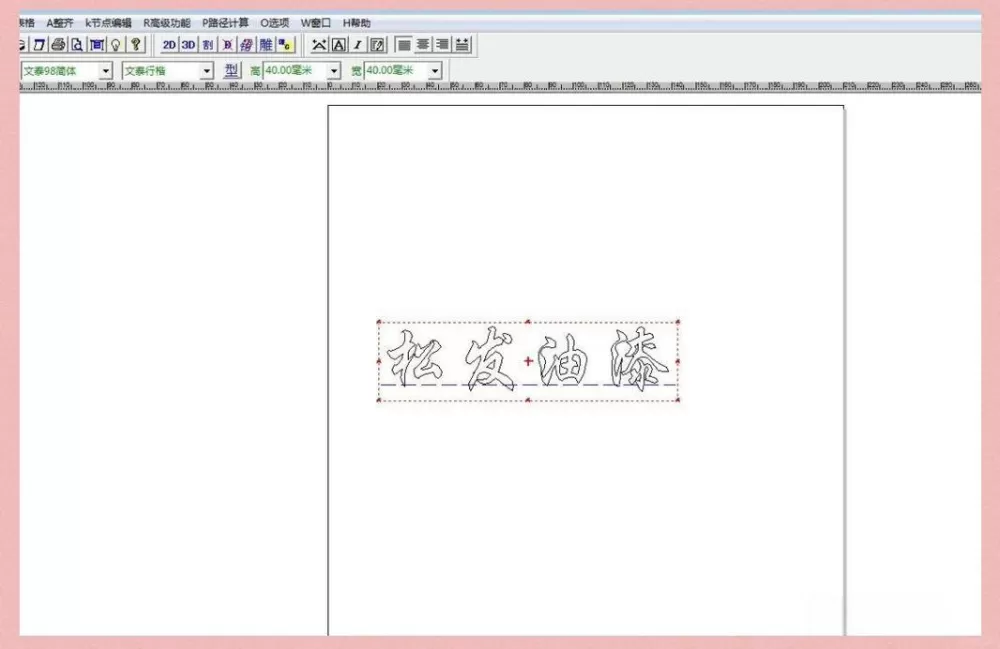This screenshot has height=649, width=1000.
Task: Click the justify distribute alignment icon
Action: [462, 45]
